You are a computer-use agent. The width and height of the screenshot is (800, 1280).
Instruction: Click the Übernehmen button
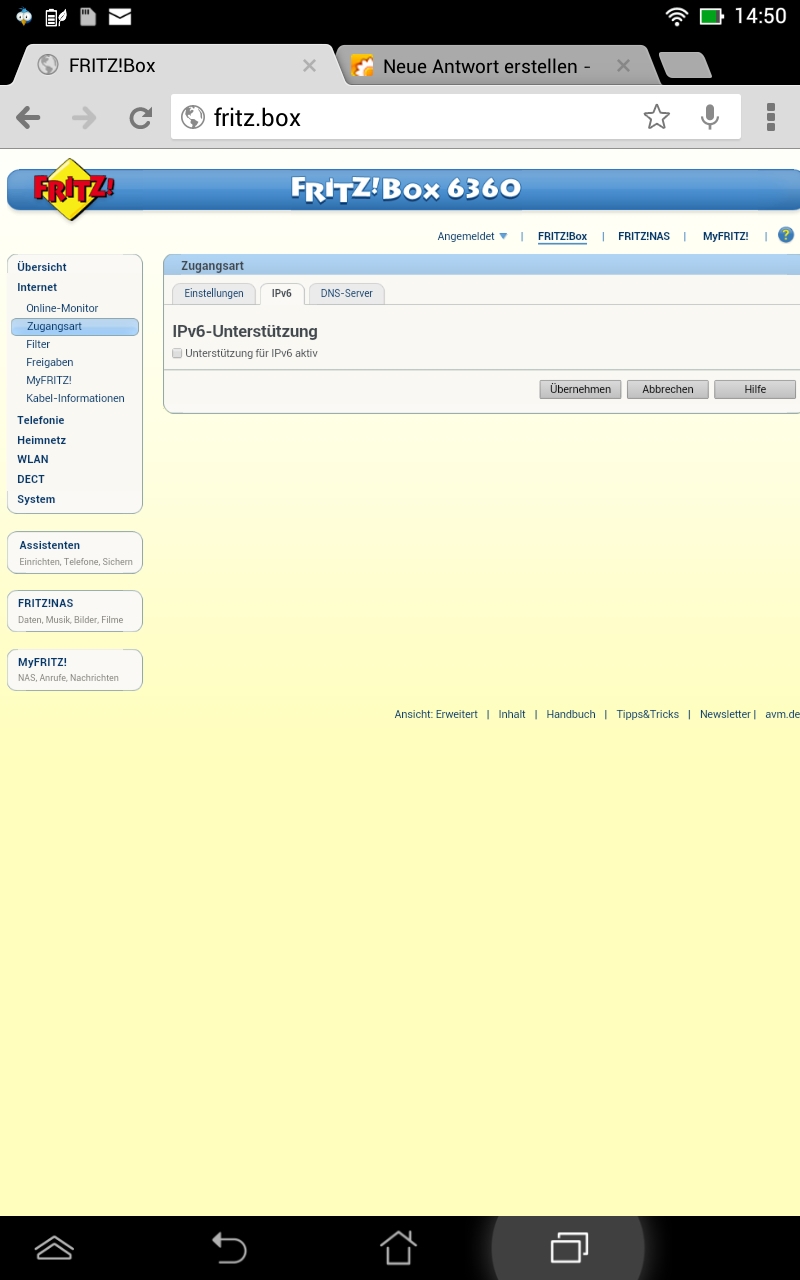[x=580, y=389]
